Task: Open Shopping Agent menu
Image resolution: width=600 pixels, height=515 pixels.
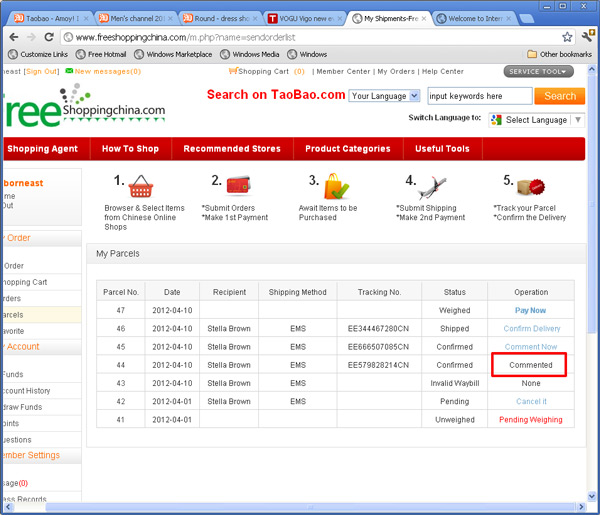Action: click(42, 149)
